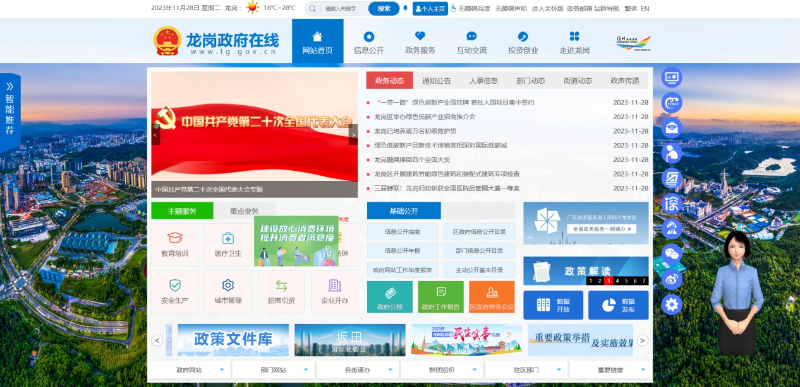Click the 粤 sidebar icon
Viewport: 800px width, 387px height.
point(671,178)
